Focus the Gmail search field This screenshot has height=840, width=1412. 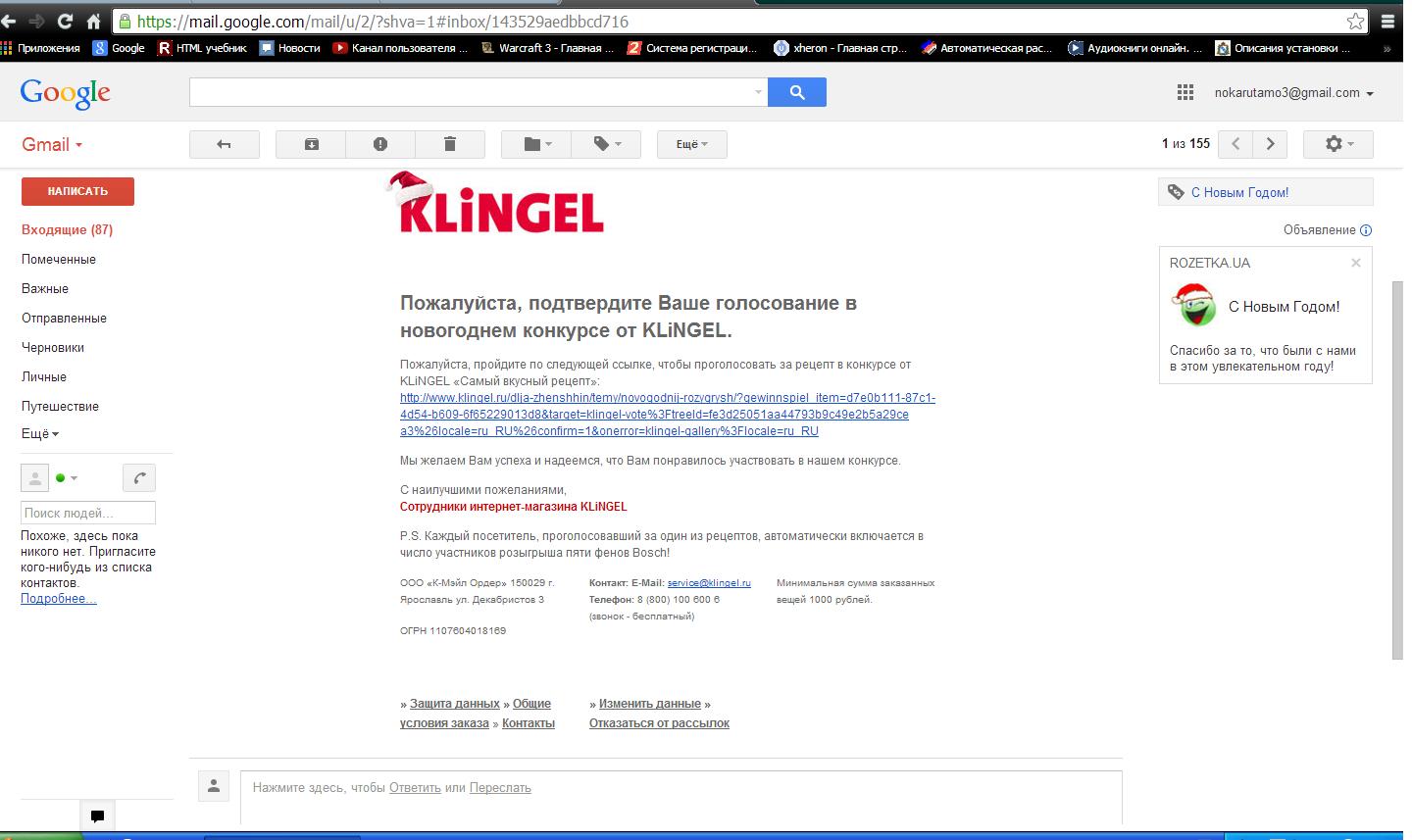pos(471,92)
